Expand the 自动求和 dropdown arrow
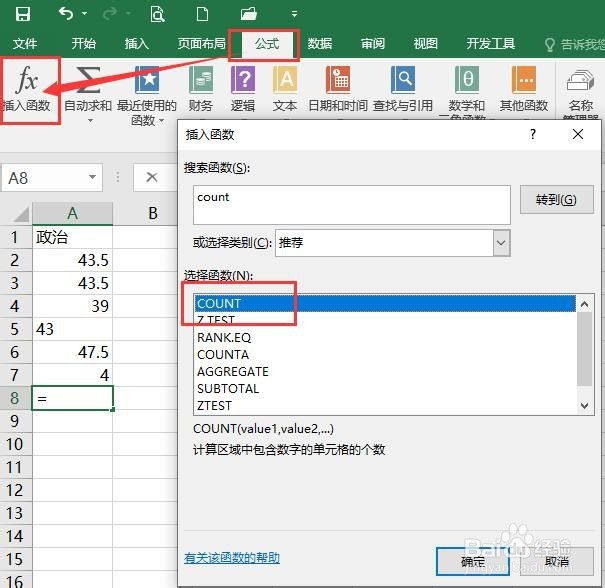 pos(90,121)
